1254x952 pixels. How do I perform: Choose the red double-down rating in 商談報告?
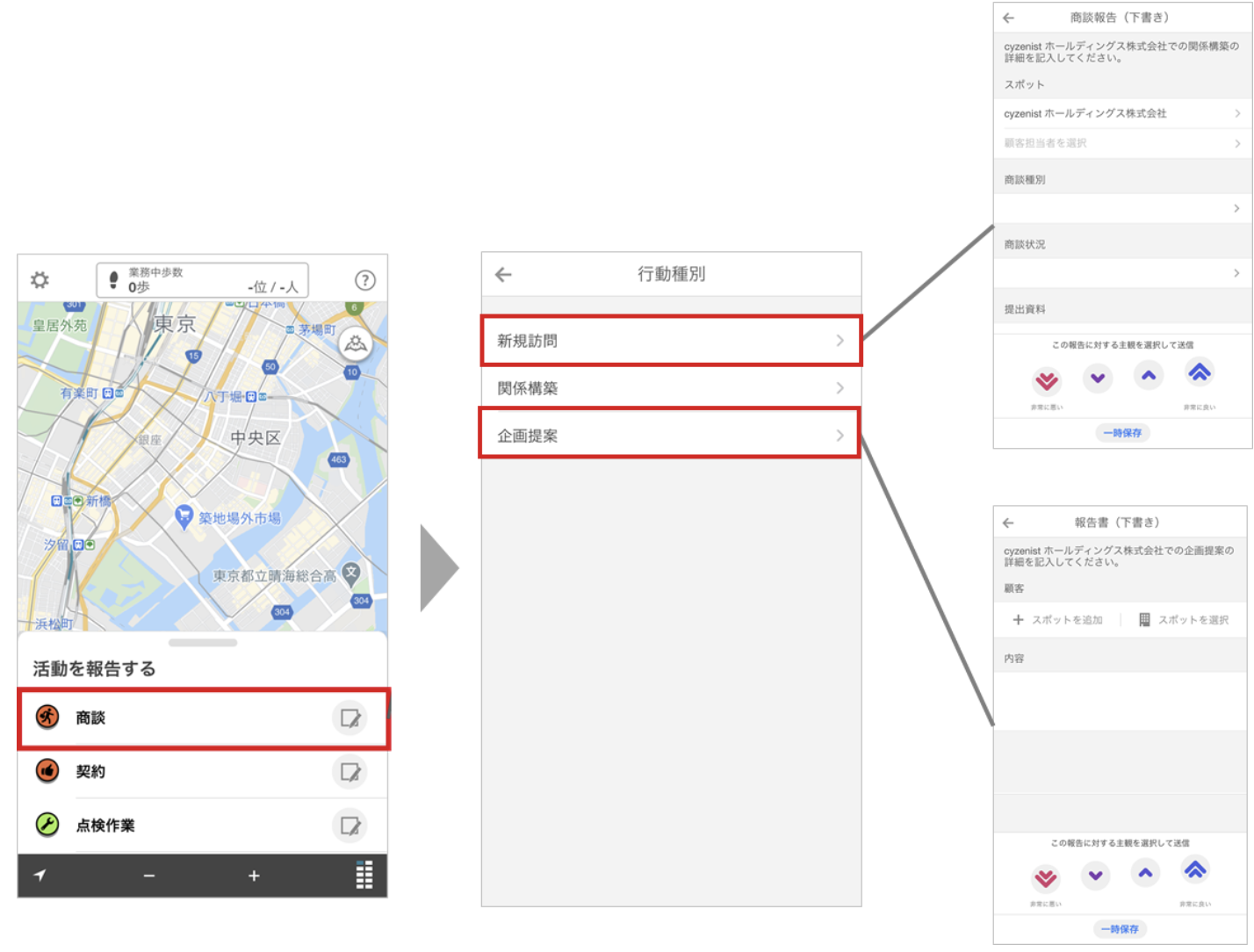pos(1046,381)
